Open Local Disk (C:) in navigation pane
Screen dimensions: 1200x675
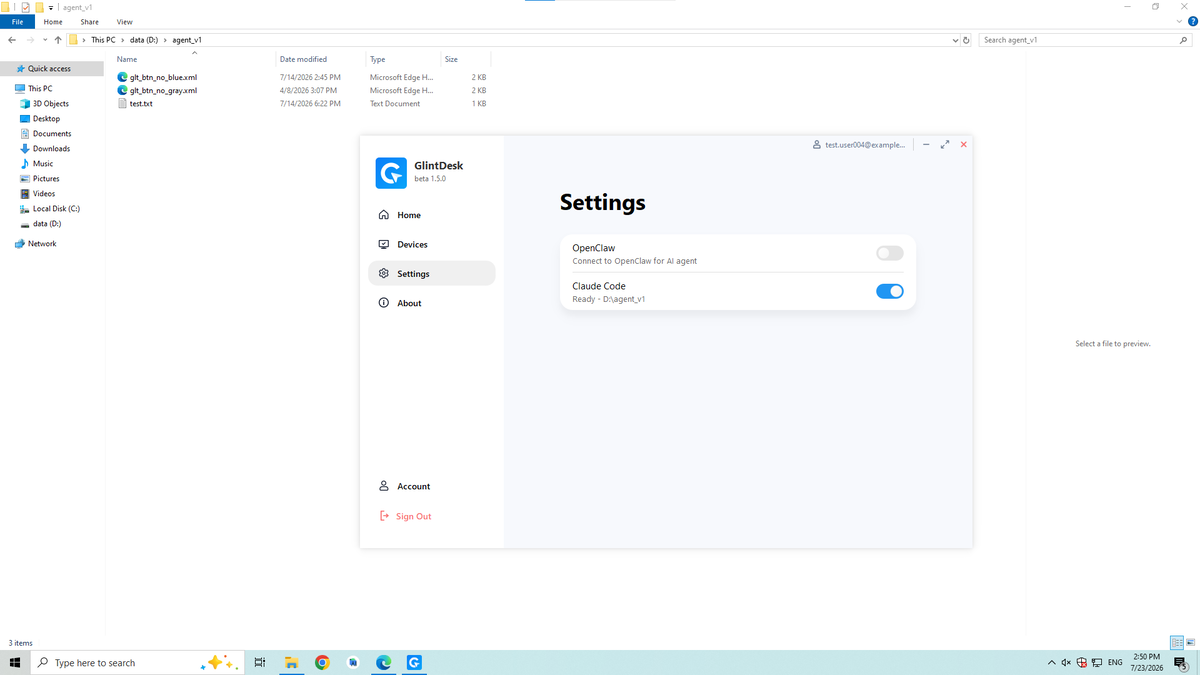(56, 208)
